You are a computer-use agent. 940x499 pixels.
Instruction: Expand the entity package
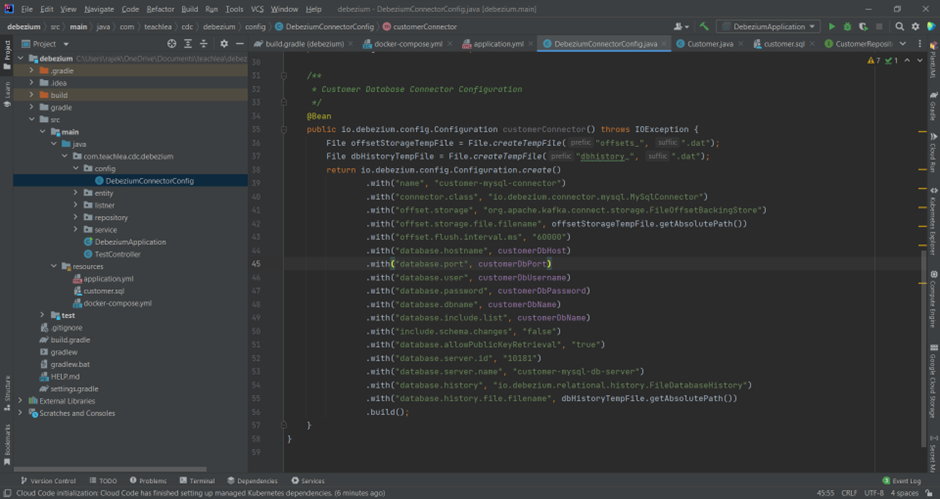(x=76, y=193)
